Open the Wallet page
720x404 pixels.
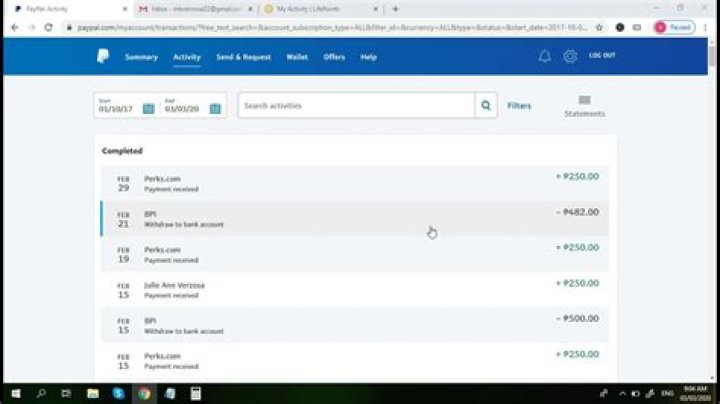click(297, 57)
